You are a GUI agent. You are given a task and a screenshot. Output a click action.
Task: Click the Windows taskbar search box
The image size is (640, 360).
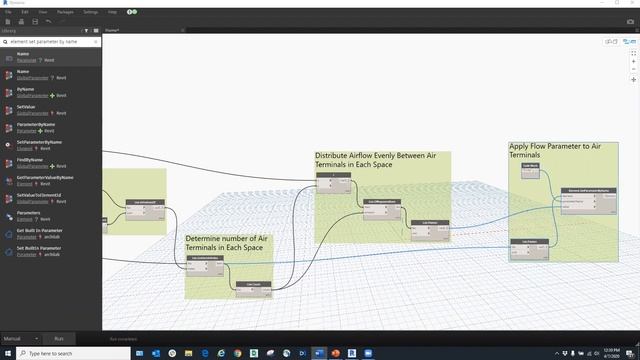coord(73,353)
